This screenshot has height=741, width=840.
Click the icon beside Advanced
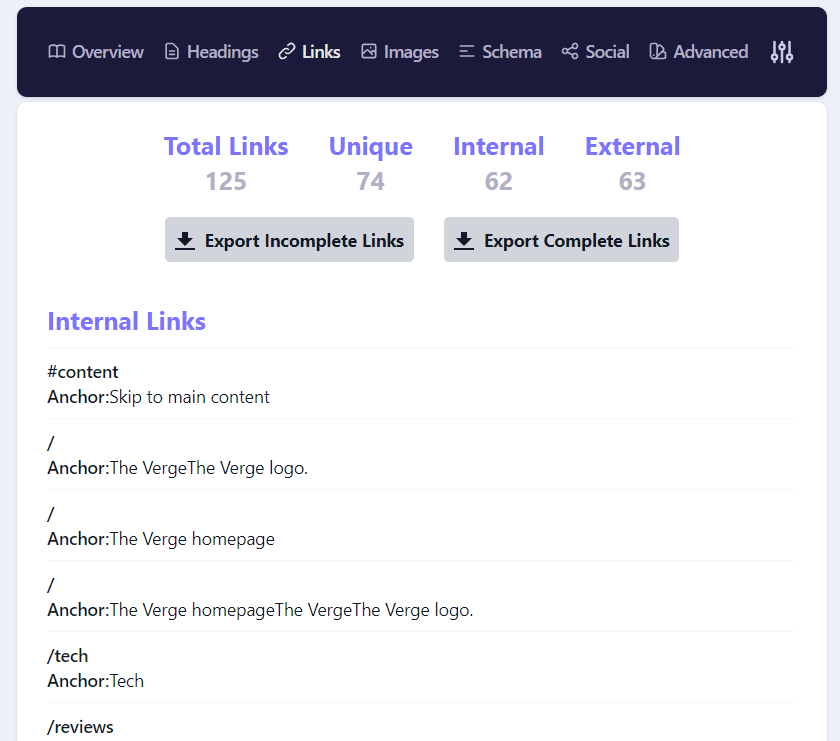[658, 52]
